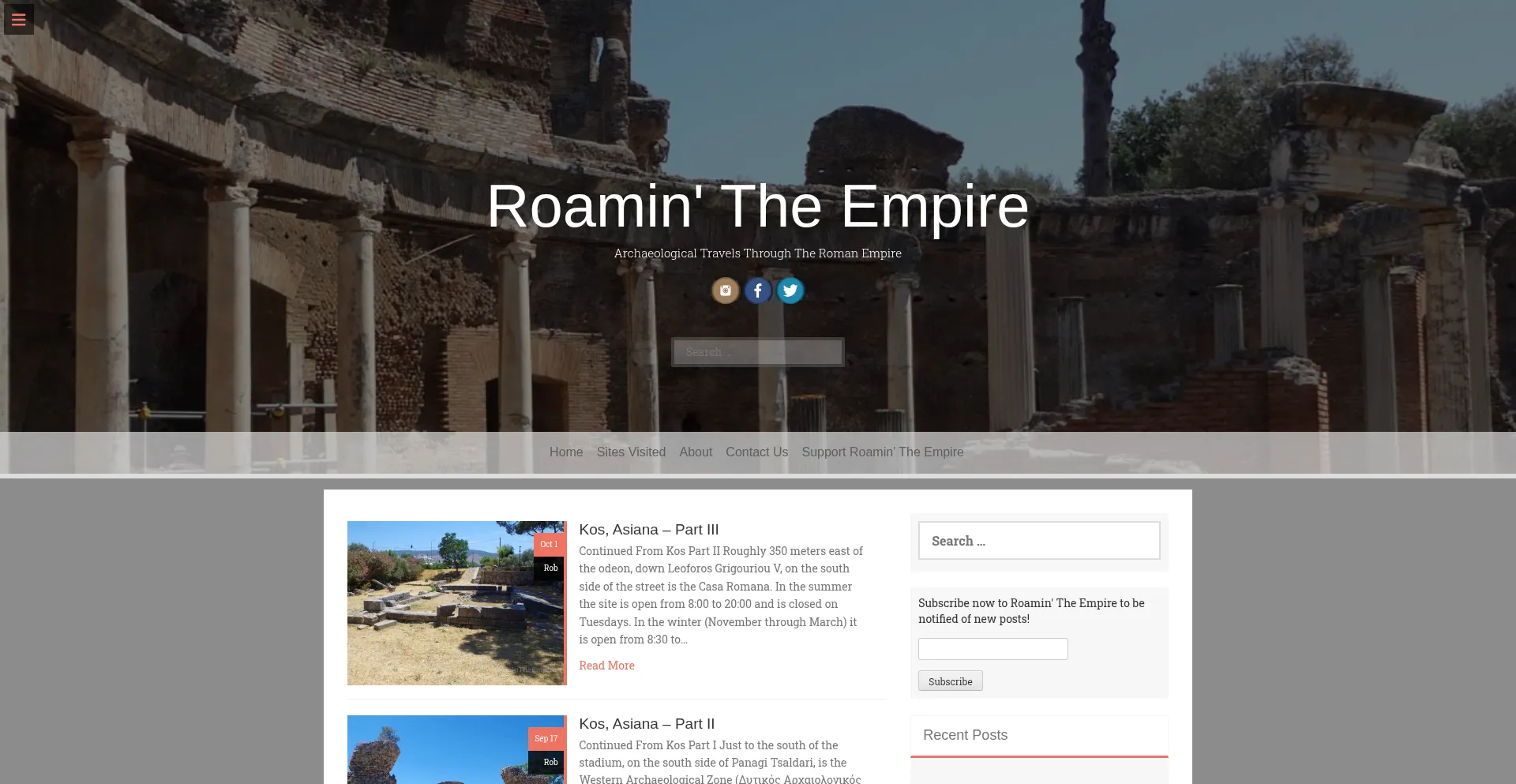Open the Sites Visited menu item

[631, 452]
